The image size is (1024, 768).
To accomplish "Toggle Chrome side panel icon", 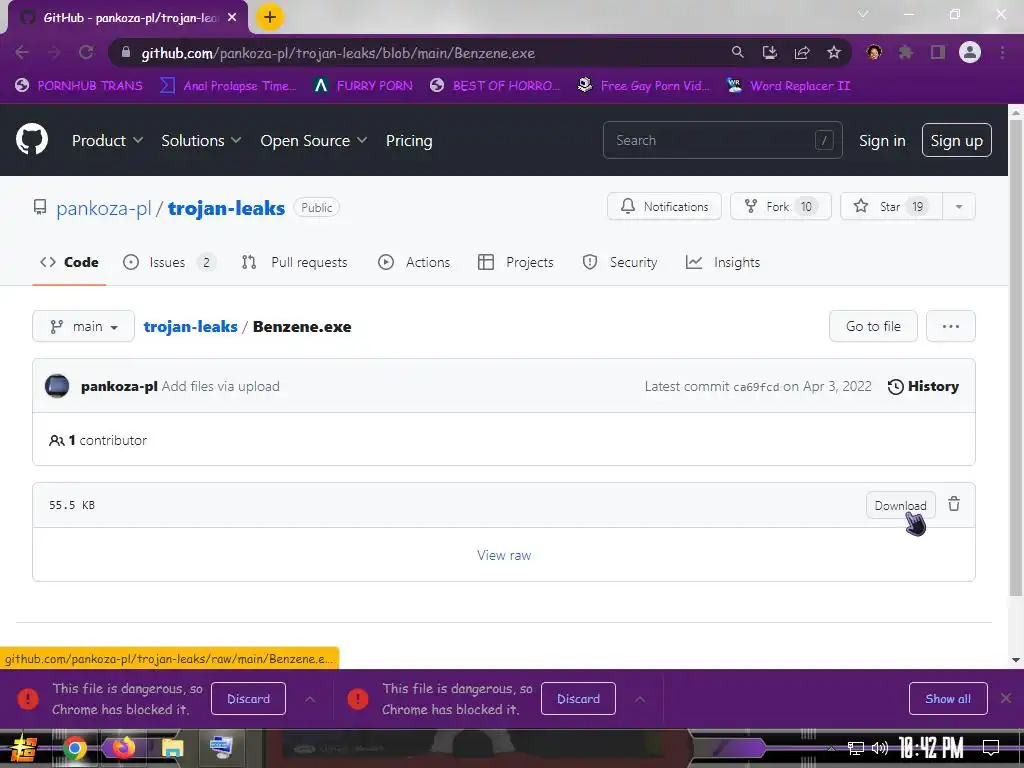I will click(938, 52).
